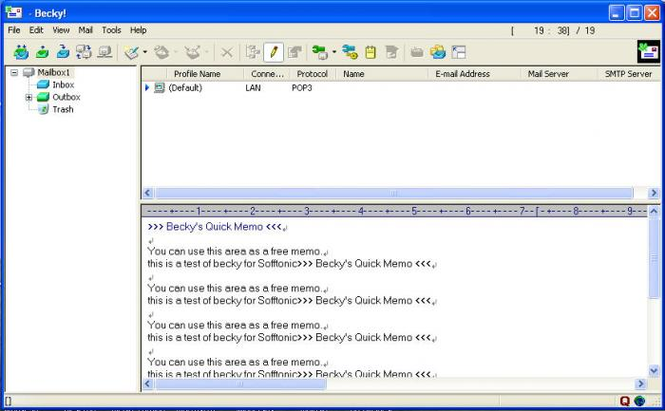Click the grayed reply icon
This screenshot has height=411, width=665.
[x=162, y=52]
